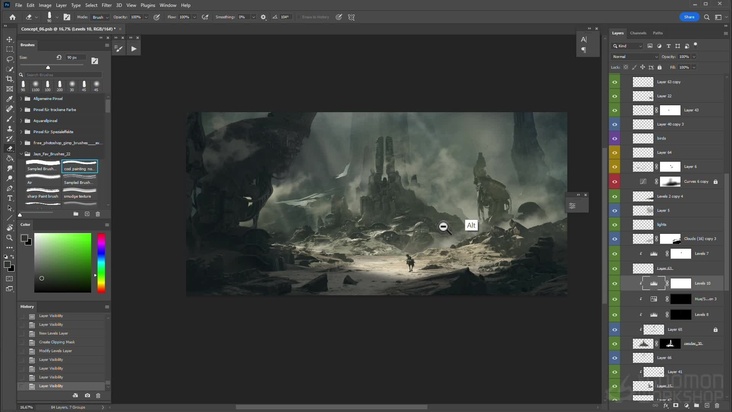Expand the Allgemeine Pinsel brush folder

coord(21,98)
